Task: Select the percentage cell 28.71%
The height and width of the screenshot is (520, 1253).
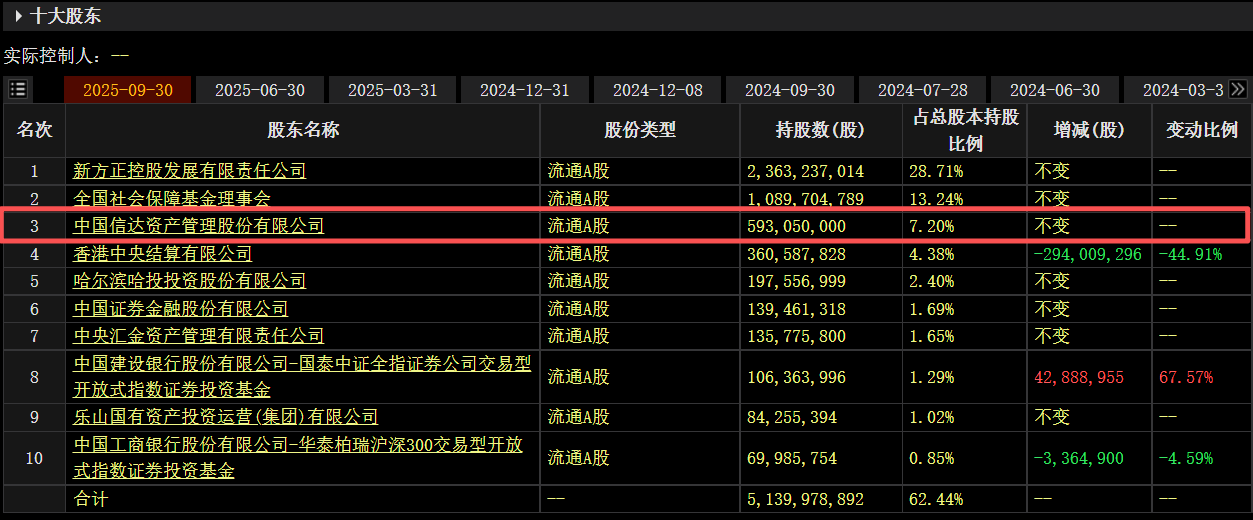Action: pyautogui.click(x=935, y=171)
